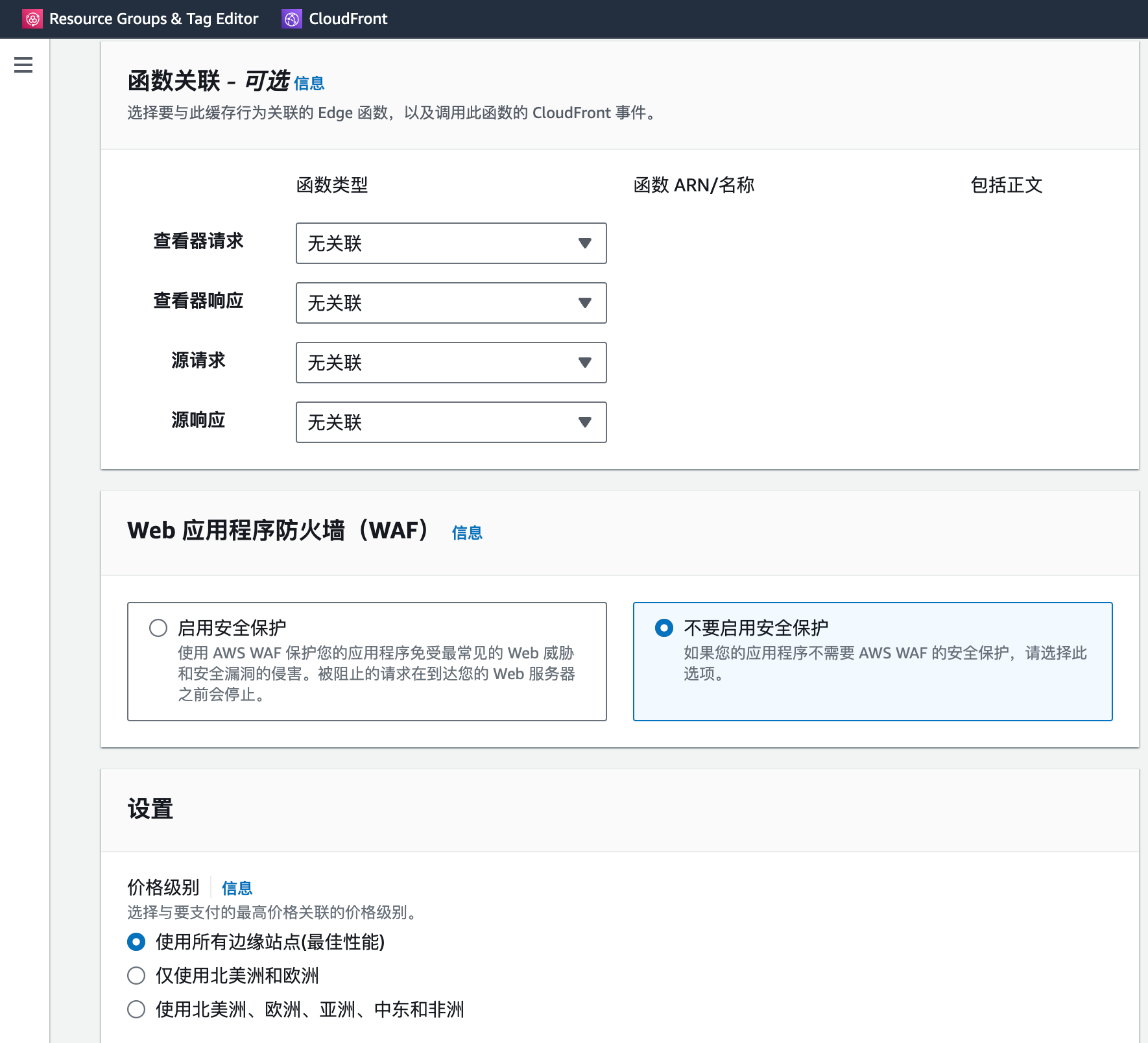This screenshot has width=1148, height=1043.
Task: Open the 查看器响应 function type dropdown
Action: pyautogui.click(x=451, y=303)
